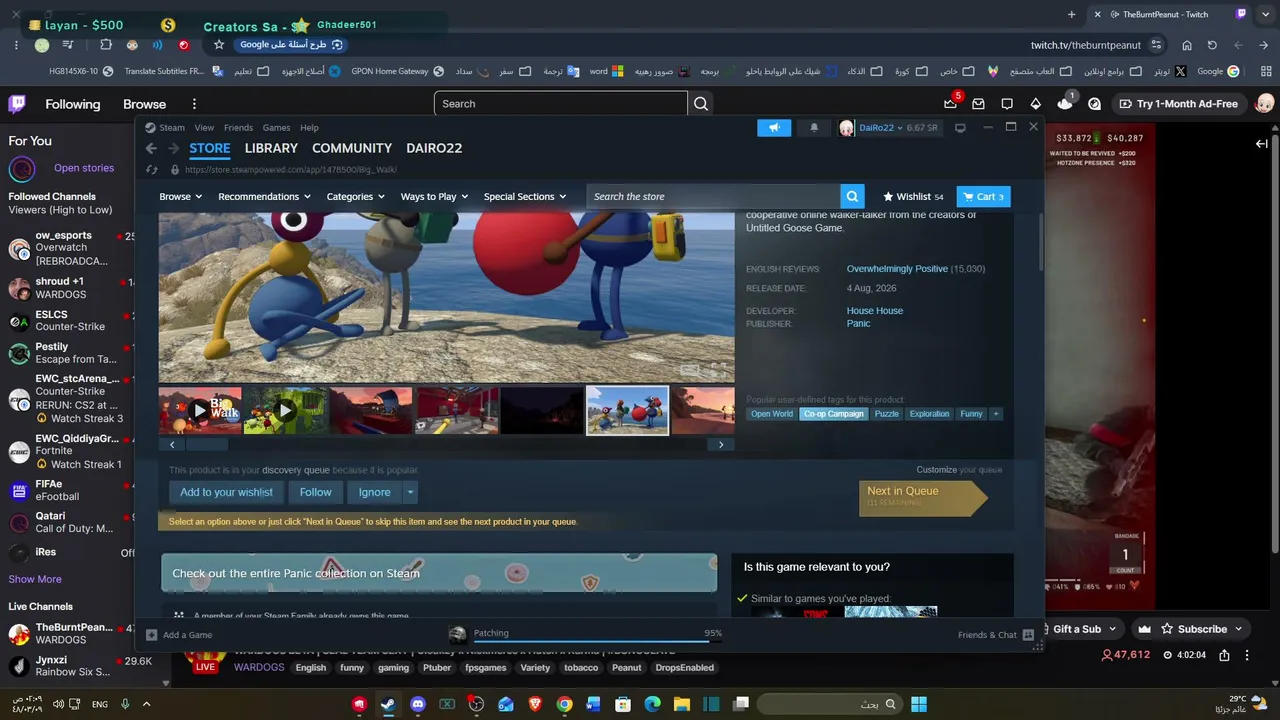Click the Co-op Campaign tag
This screenshot has width=1280, height=720.
pyautogui.click(x=833, y=414)
